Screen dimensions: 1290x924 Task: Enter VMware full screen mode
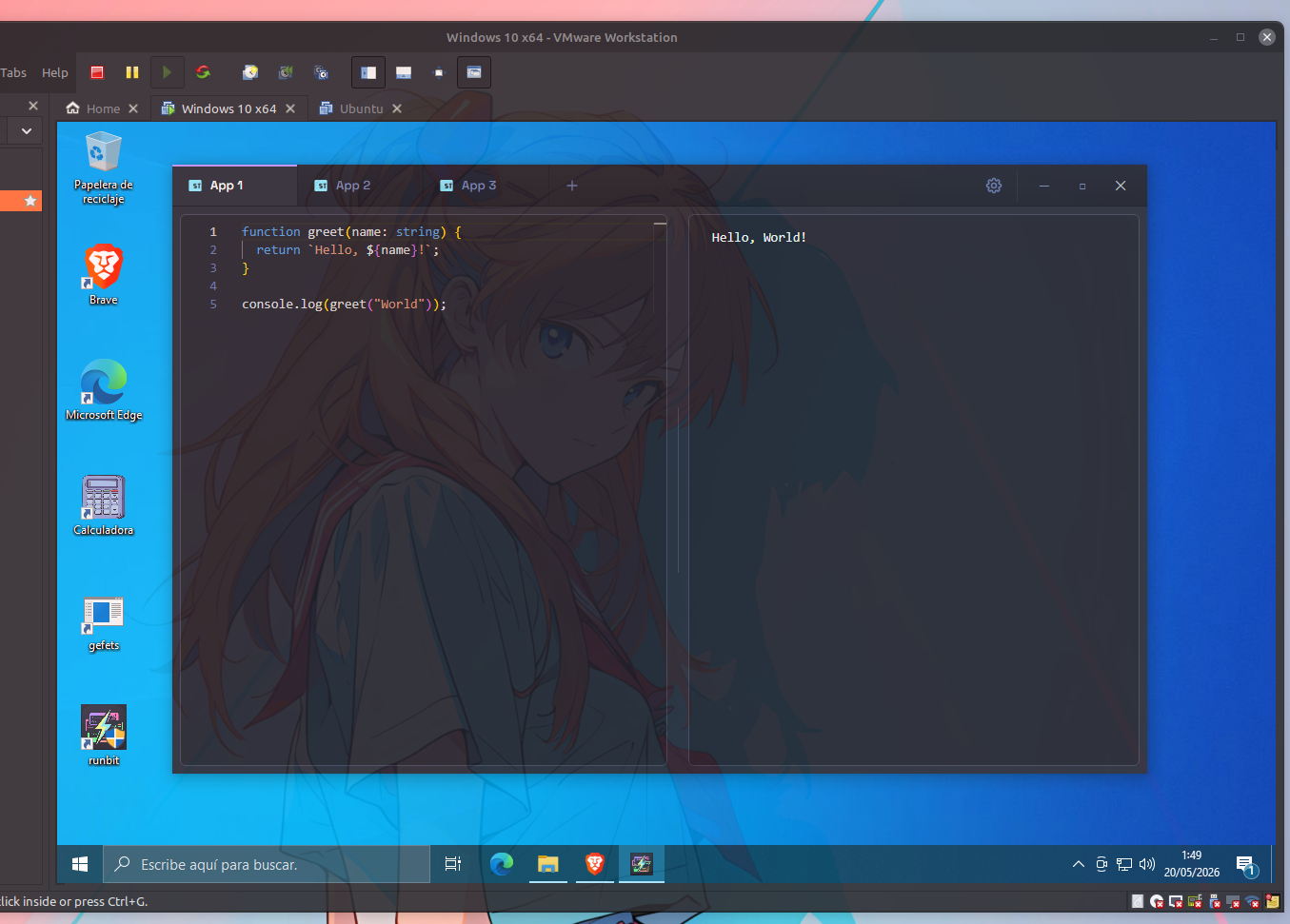click(439, 72)
